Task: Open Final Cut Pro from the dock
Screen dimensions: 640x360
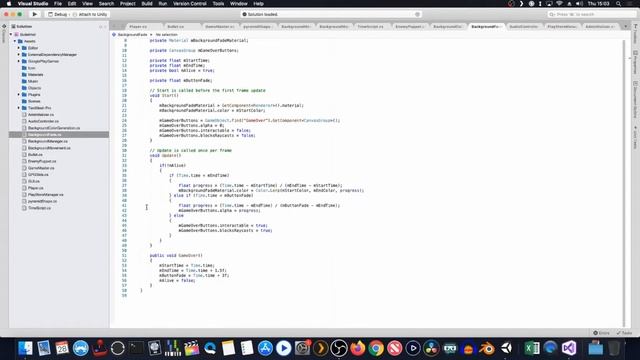Action: 191,348
